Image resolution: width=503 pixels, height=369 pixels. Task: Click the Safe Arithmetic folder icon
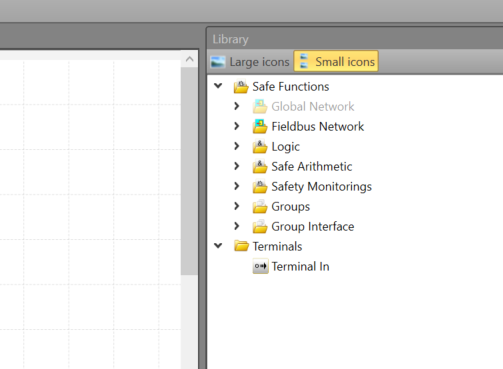pyautogui.click(x=260, y=166)
